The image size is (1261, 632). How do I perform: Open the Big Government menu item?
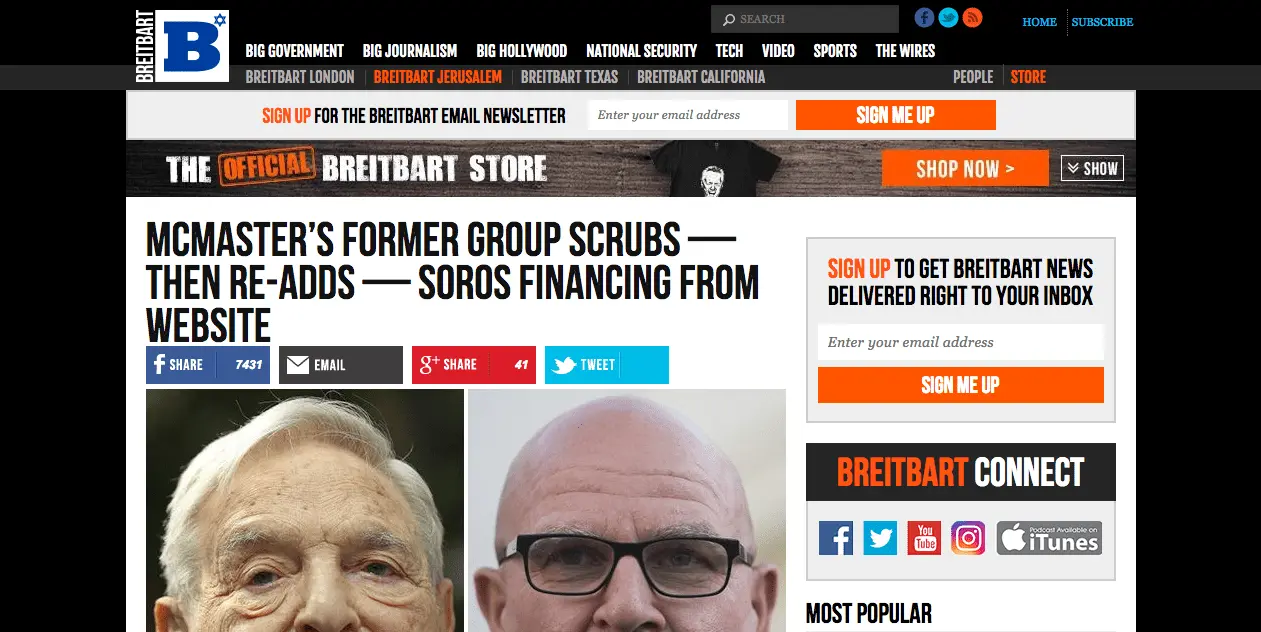(294, 51)
